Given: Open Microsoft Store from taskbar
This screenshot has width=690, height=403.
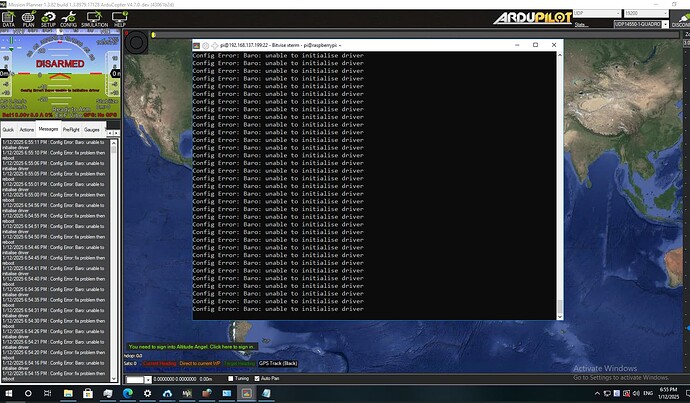Looking at the screenshot, I should point(88,393).
